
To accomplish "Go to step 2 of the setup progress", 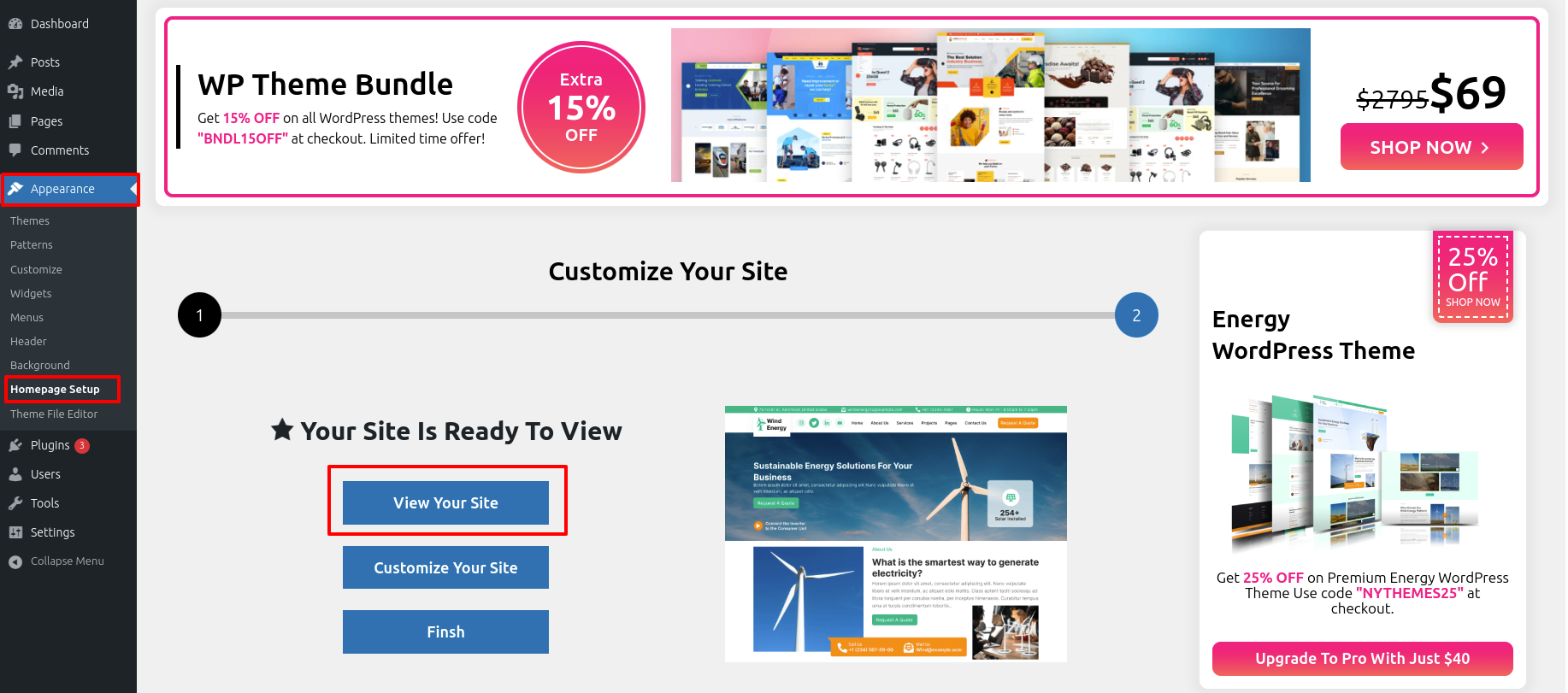I will click(x=1136, y=315).
